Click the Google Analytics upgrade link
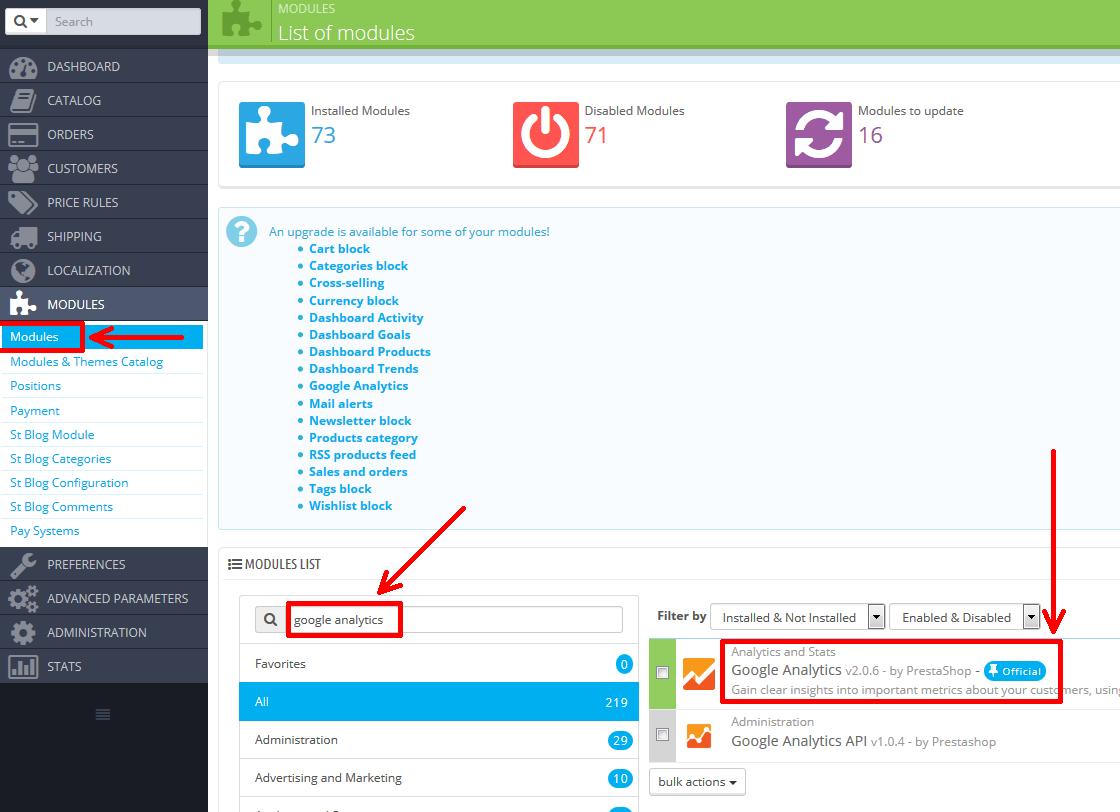This screenshot has width=1120, height=812. pos(359,386)
